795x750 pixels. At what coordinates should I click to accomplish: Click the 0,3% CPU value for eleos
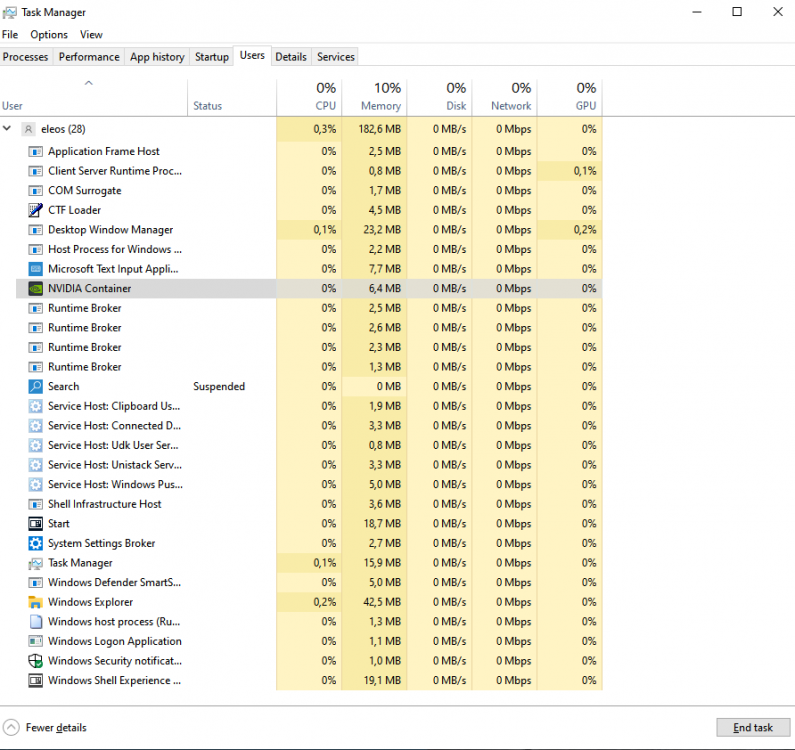point(324,129)
